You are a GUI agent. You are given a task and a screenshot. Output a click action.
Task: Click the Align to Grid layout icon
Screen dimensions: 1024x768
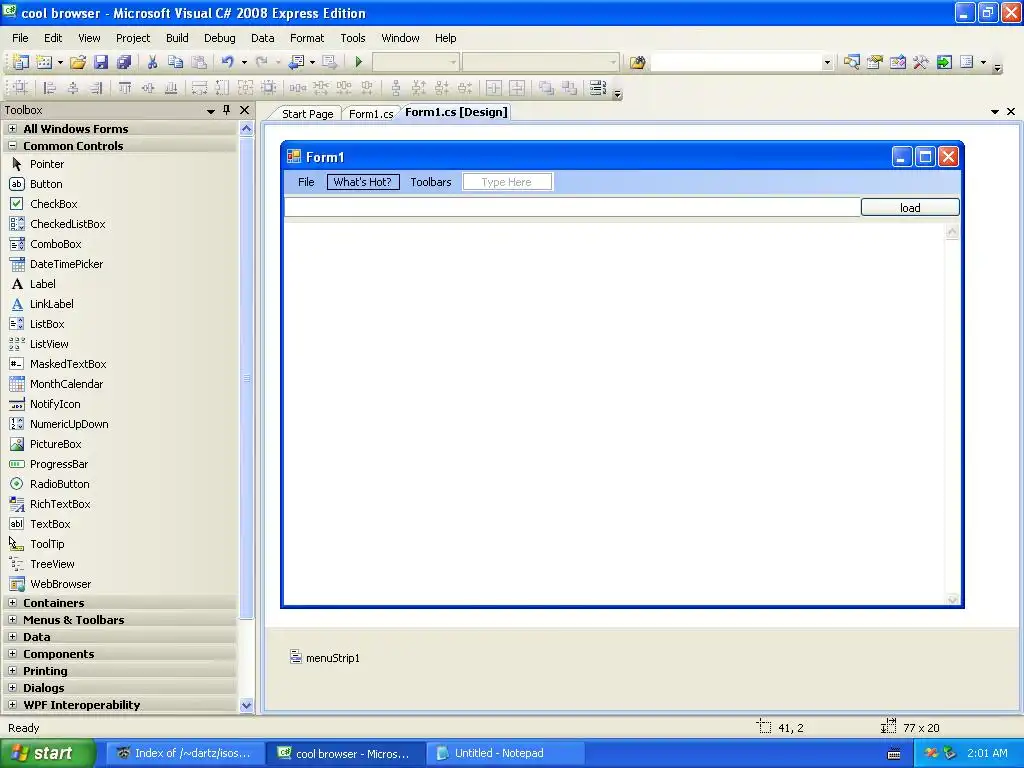[20, 88]
